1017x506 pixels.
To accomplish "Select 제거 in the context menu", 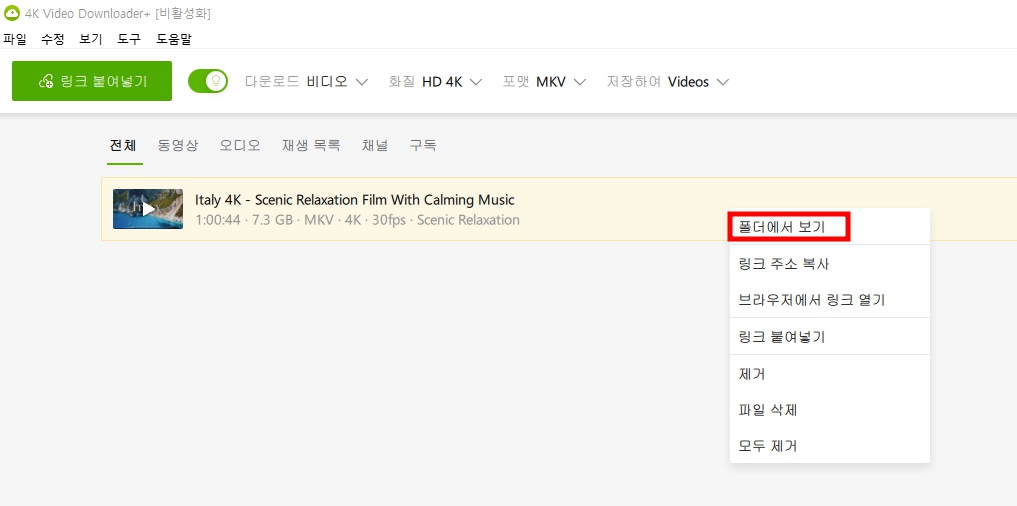I will click(x=830, y=374).
